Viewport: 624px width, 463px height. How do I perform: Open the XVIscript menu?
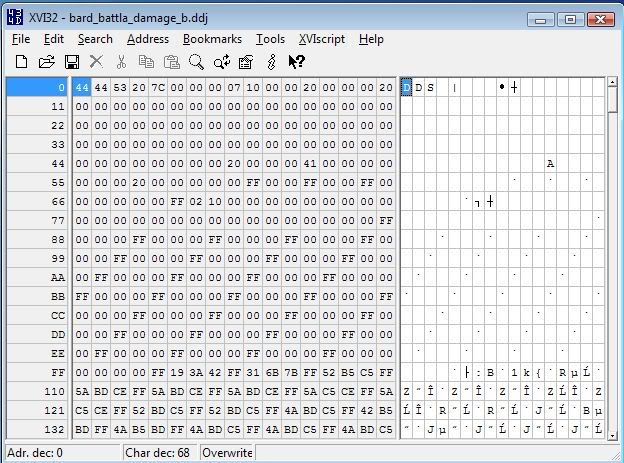pyautogui.click(x=322, y=39)
